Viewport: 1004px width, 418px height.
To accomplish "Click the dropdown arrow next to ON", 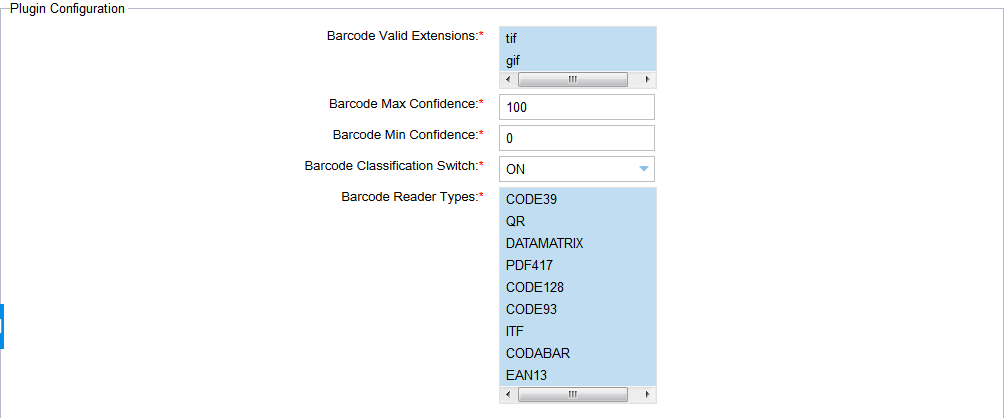I will pyautogui.click(x=644, y=169).
